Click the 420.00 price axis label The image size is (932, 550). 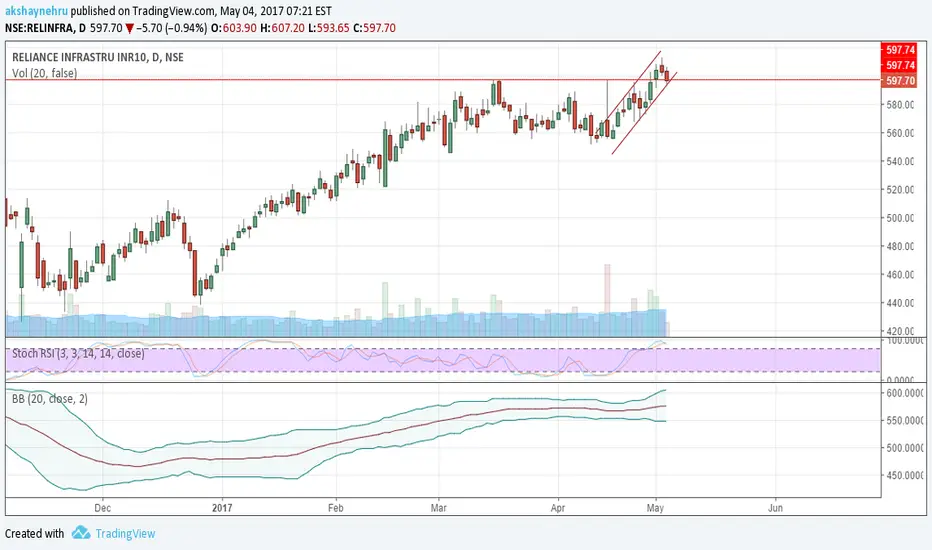pos(900,331)
